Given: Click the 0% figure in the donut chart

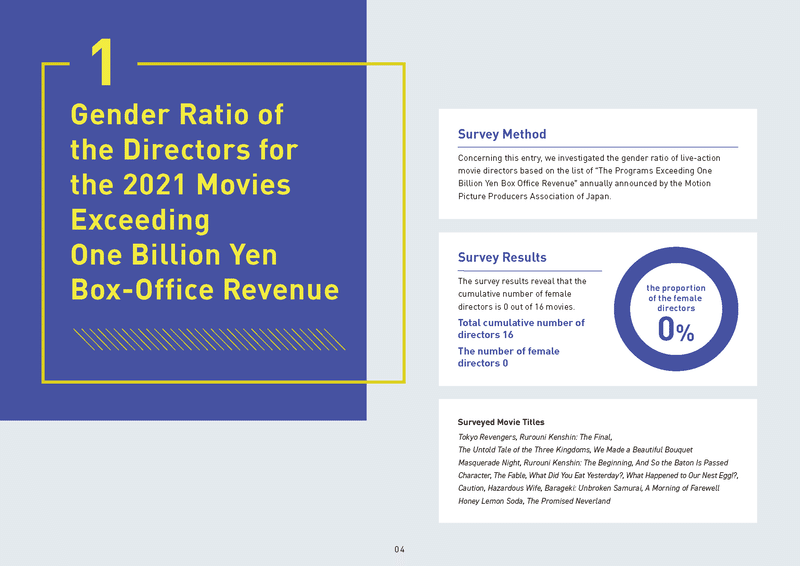Looking at the screenshot, I should (x=676, y=329).
